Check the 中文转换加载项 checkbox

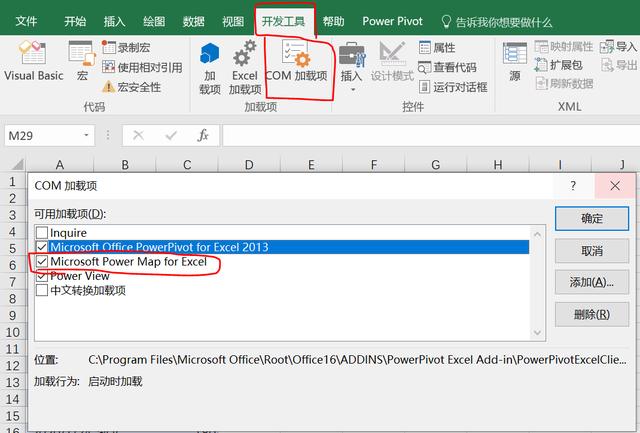(x=42, y=290)
